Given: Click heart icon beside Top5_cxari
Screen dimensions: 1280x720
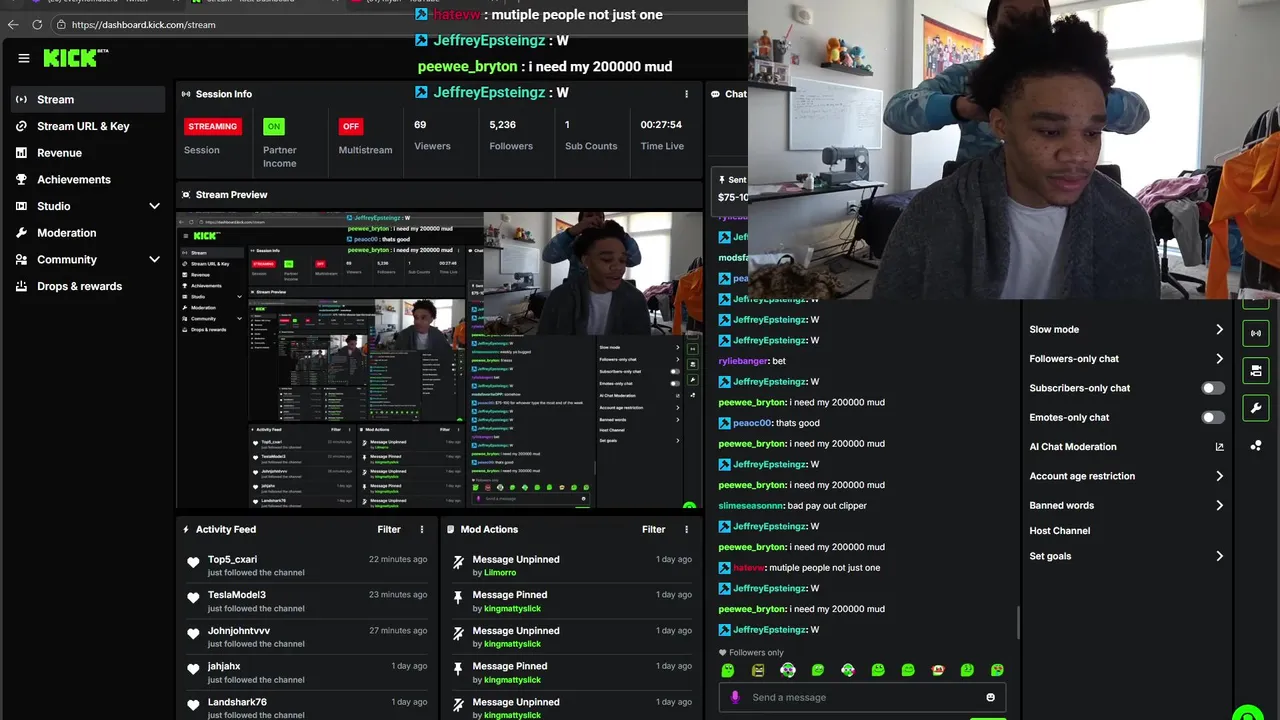Looking at the screenshot, I should (193, 563).
